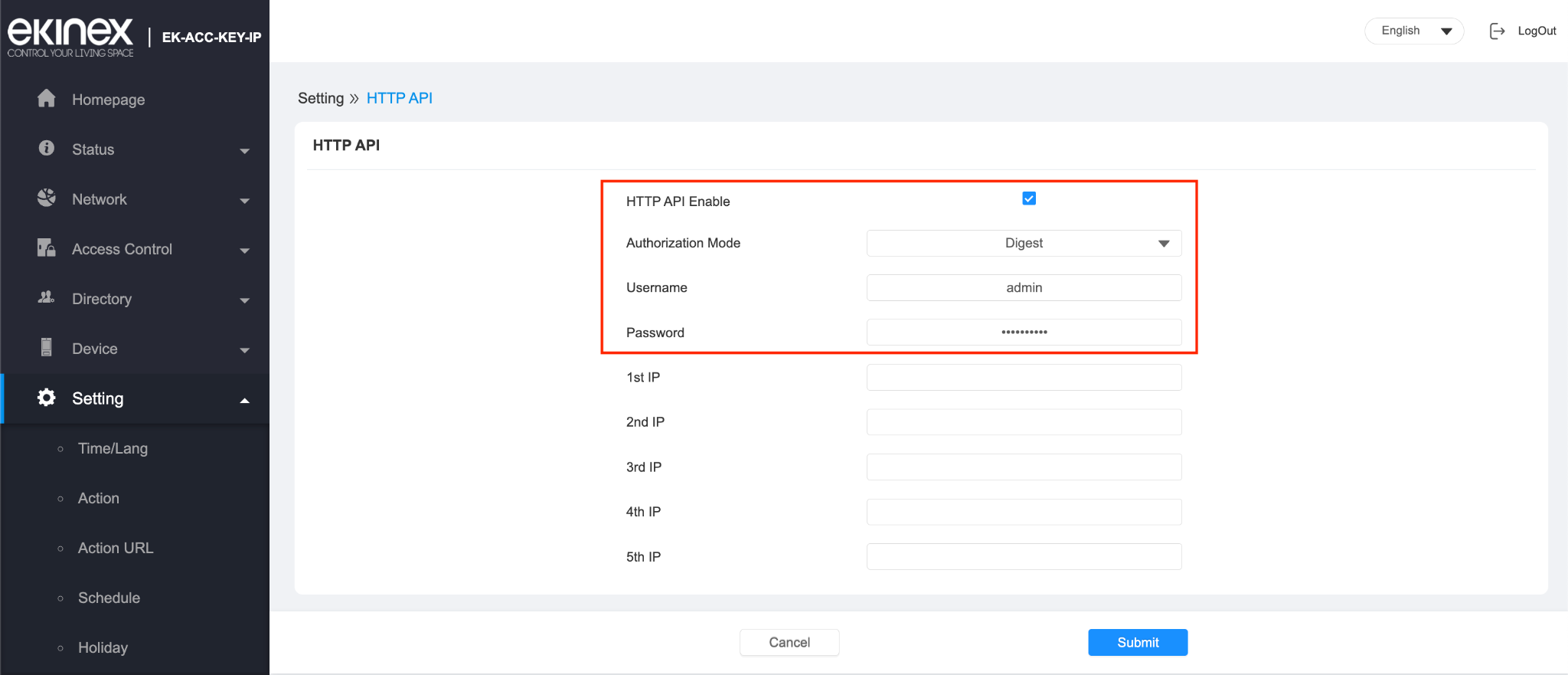The image size is (1568, 675).
Task: Focus the 3rd IP field
Action: 1024,467
